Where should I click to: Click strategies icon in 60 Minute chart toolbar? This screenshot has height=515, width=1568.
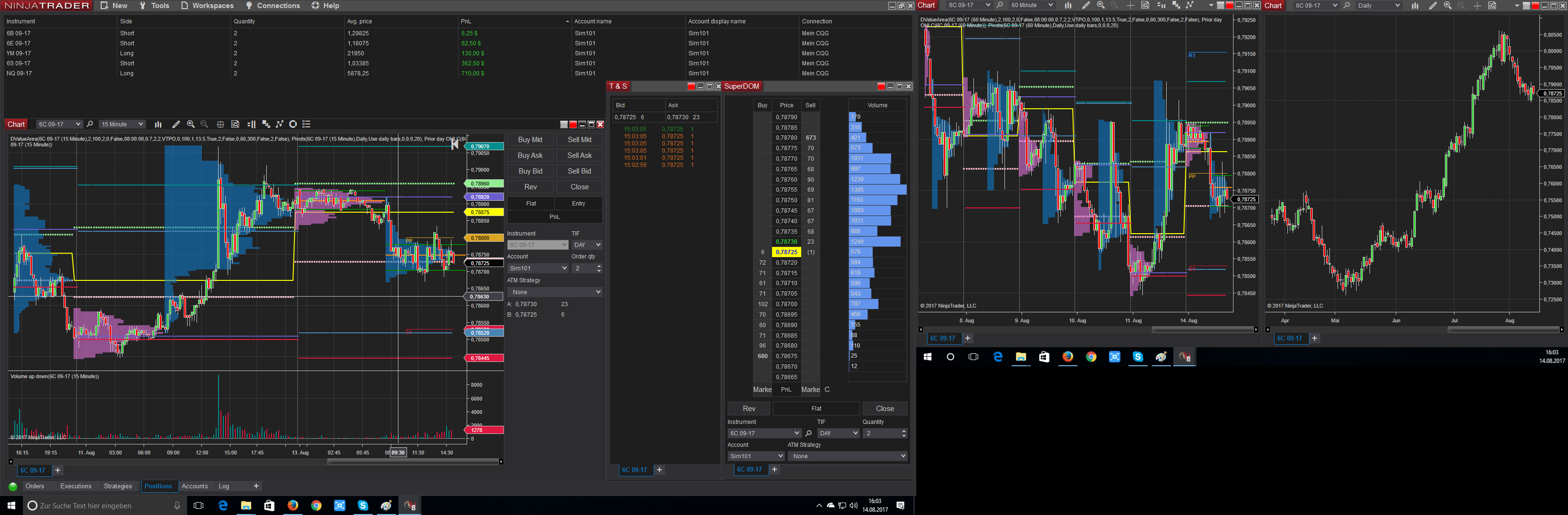[x=1190, y=5]
